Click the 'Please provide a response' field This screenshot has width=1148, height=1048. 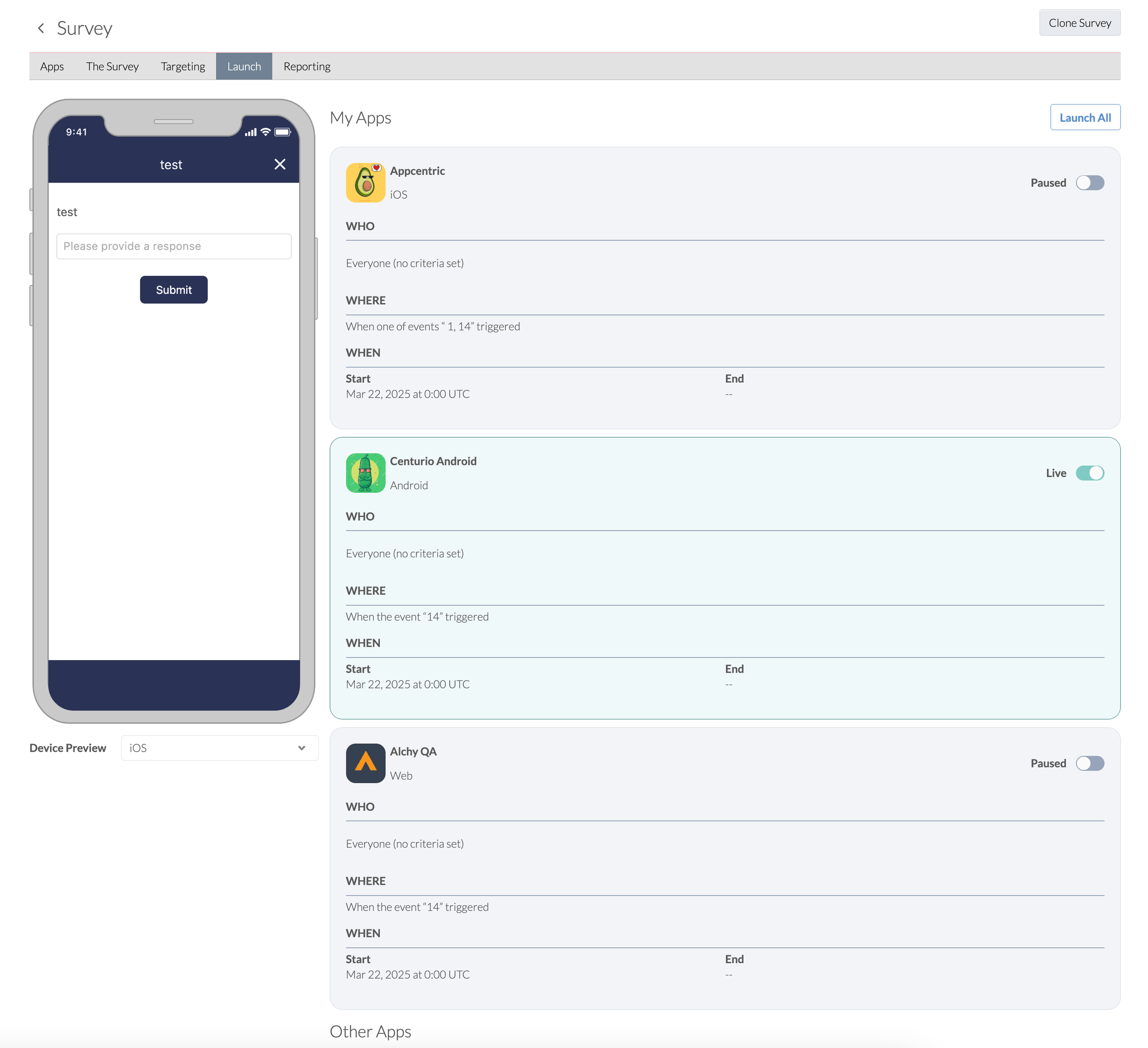point(174,246)
